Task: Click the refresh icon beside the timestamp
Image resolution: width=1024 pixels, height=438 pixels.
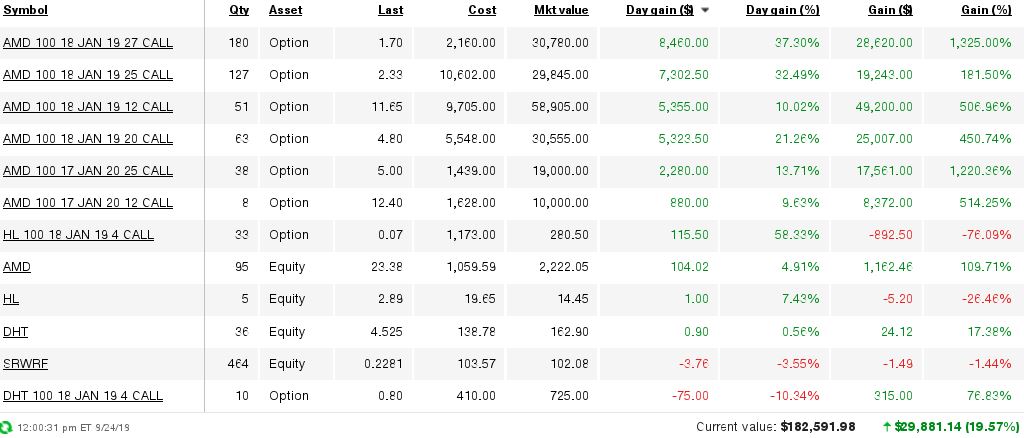Action: [7, 427]
